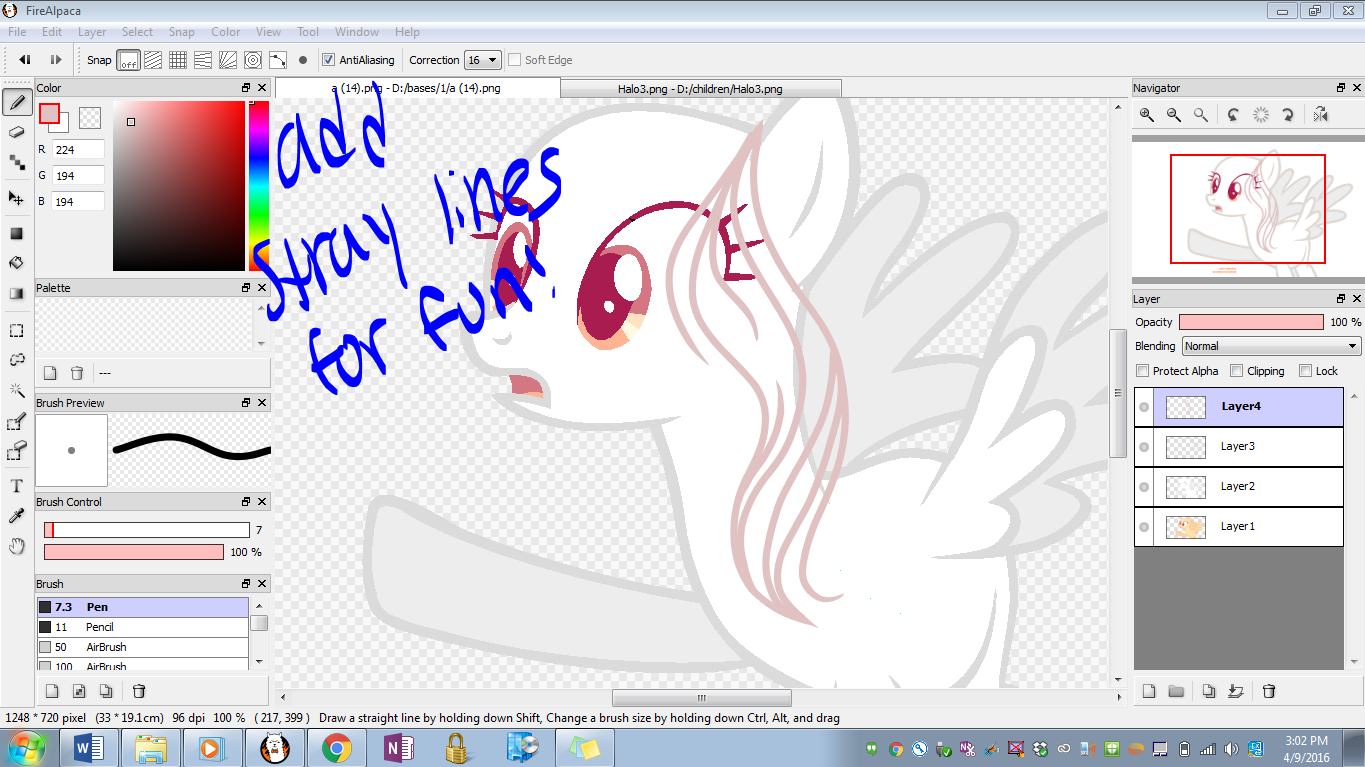Choose the Text tool
This screenshot has height=767, width=1365.
click(16, 486)
